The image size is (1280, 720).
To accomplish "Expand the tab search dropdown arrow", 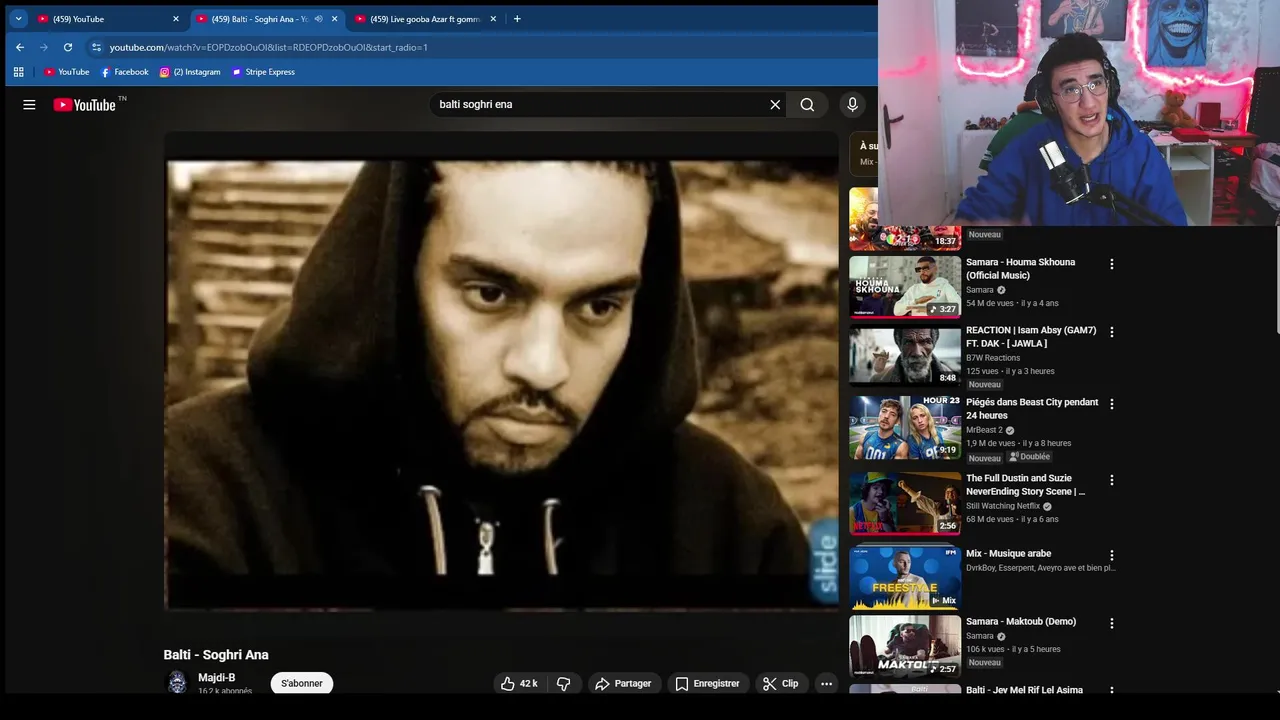I will [x=18, y=19].
